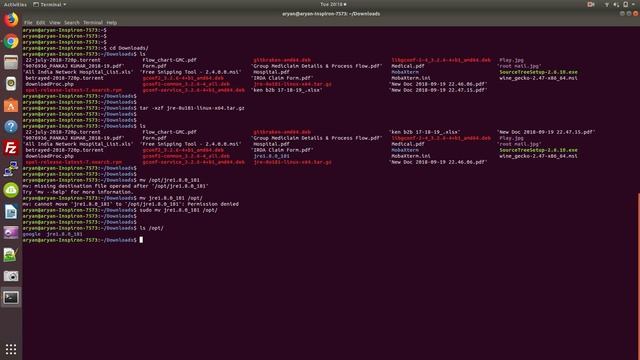Open the Help question-mark dock icon
The width and height of the screenshot is (640, 360).
tap(11, 127)
